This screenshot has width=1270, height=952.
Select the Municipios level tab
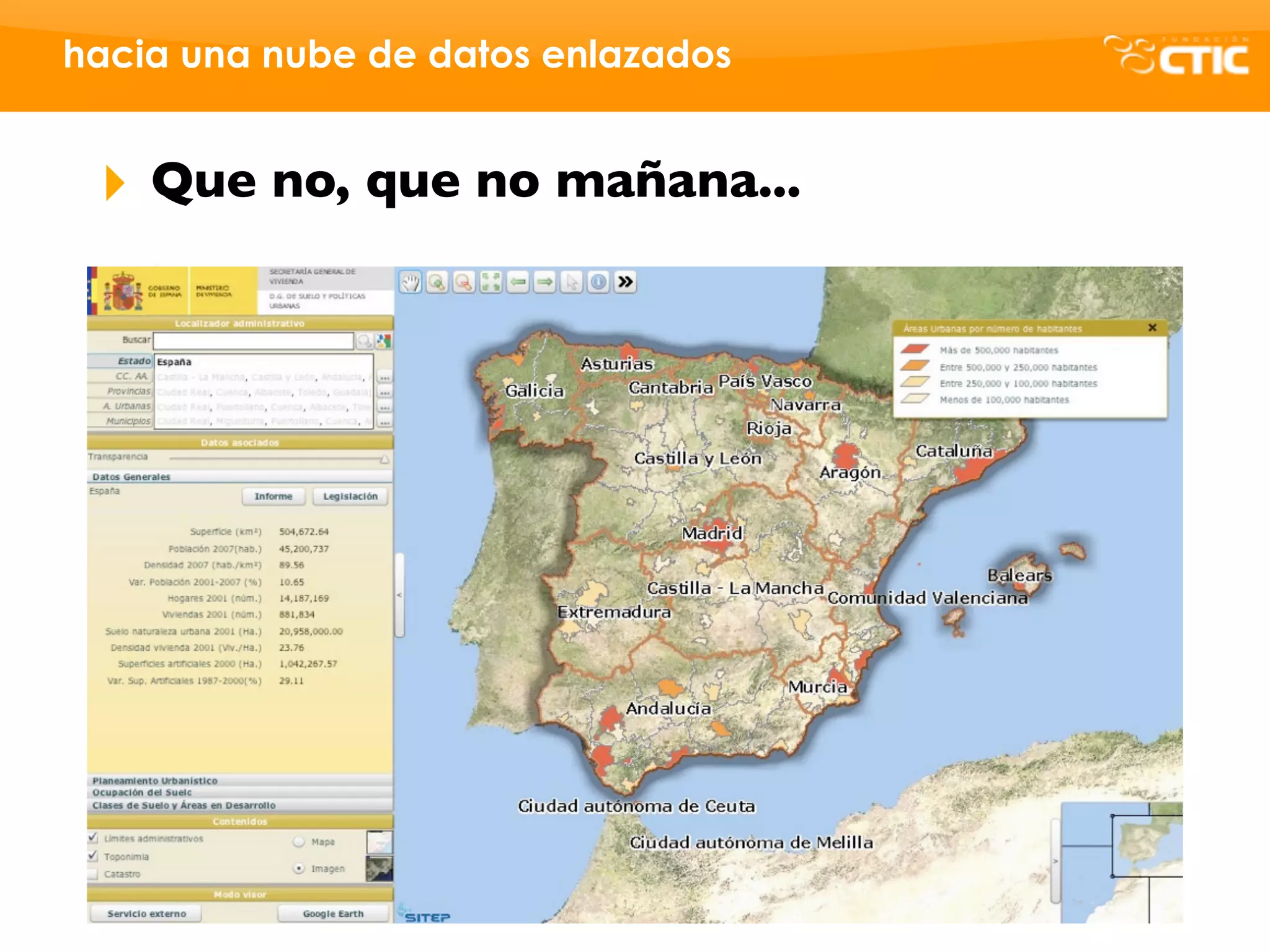click(x=120, y=421)
